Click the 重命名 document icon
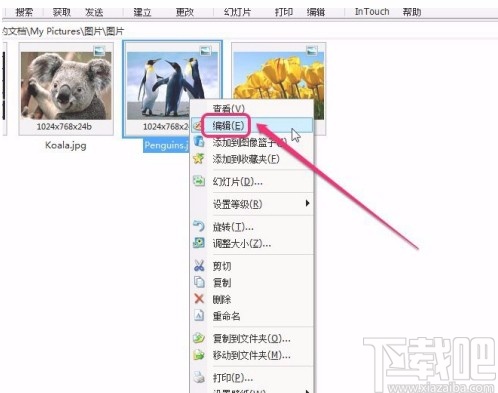 [x=199, y=315]
